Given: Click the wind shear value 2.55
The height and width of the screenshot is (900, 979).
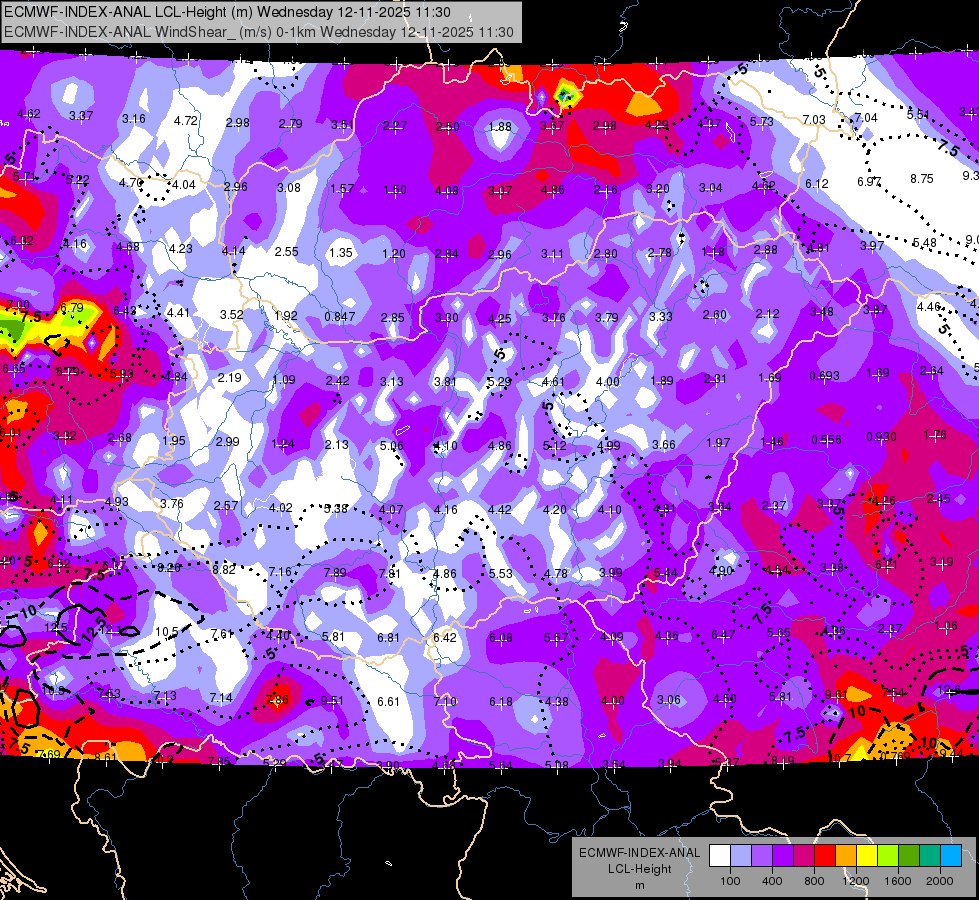Looking at the screenshot, I should tap(287, 252).
